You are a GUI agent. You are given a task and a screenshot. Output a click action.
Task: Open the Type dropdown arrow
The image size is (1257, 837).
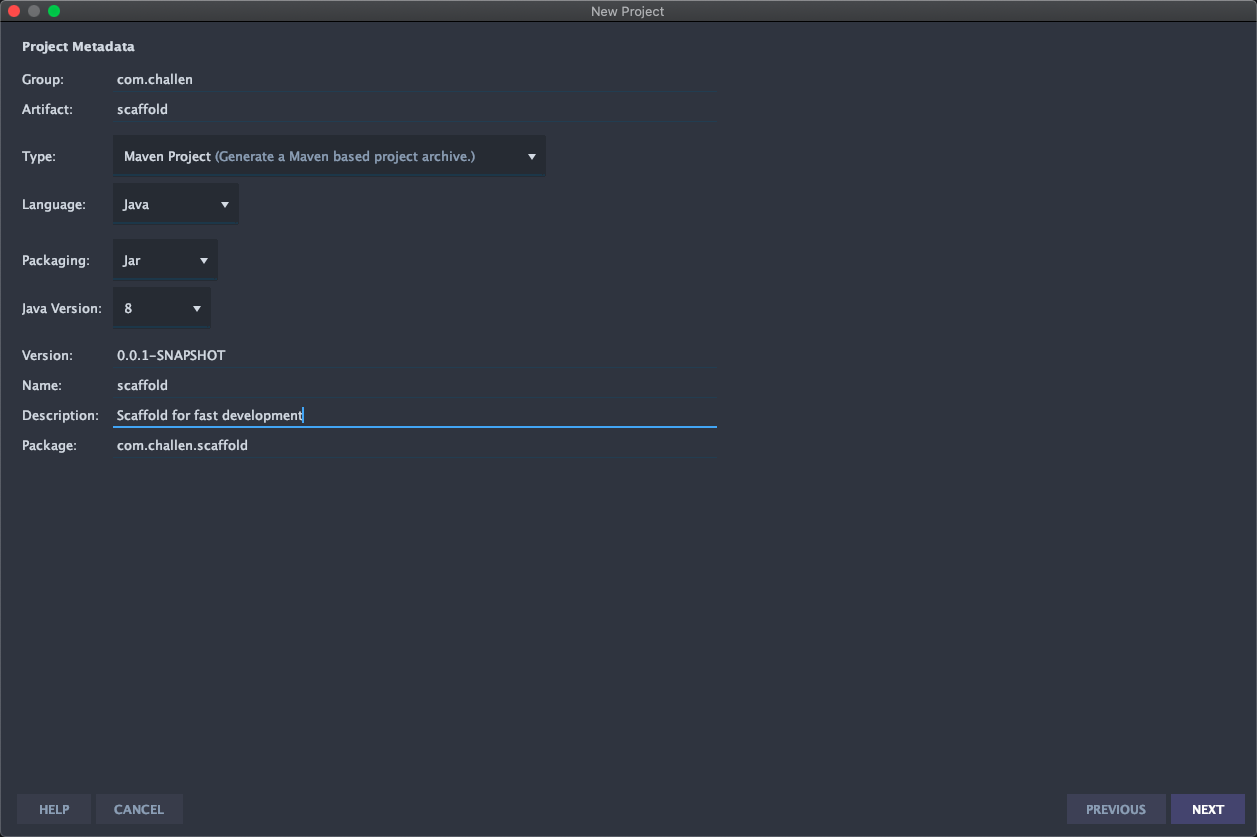(x=532, y=156)
